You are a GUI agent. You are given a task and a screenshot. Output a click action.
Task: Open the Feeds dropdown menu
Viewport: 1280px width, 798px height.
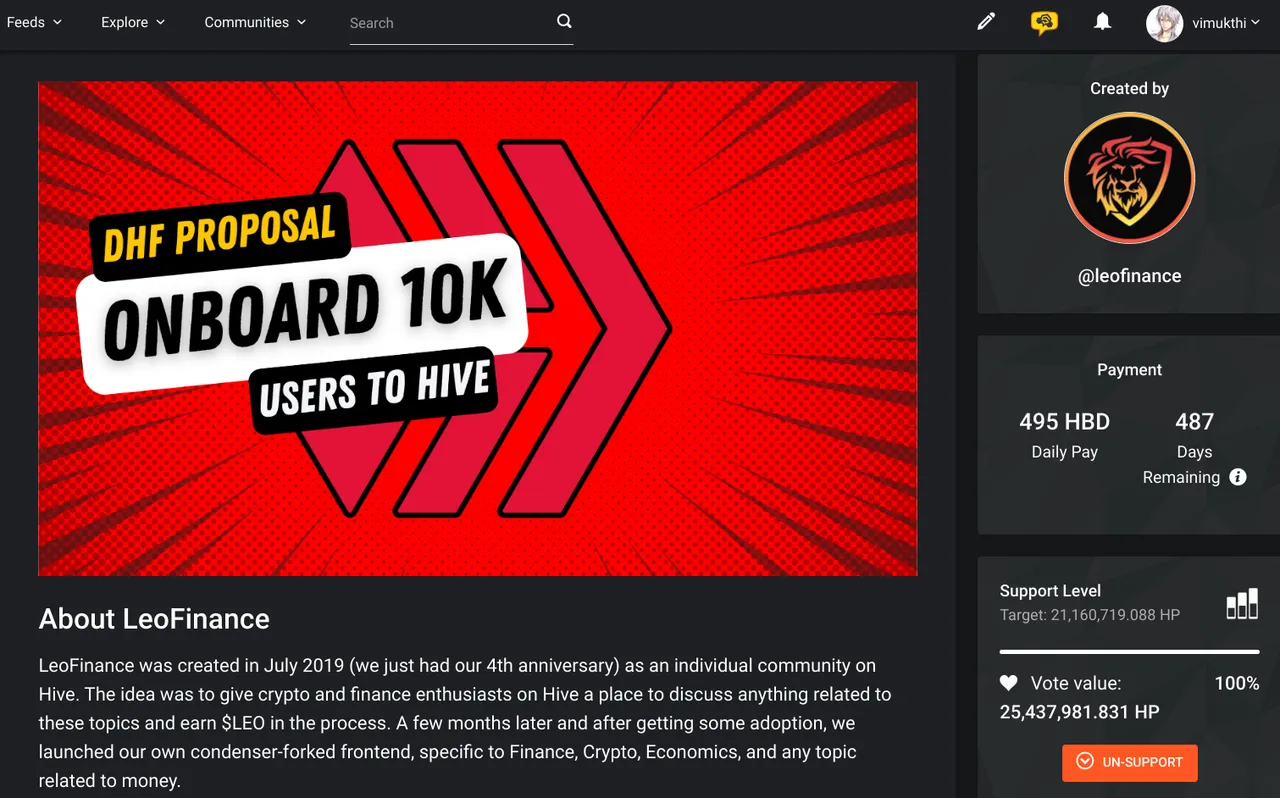(x=34, y=22)
